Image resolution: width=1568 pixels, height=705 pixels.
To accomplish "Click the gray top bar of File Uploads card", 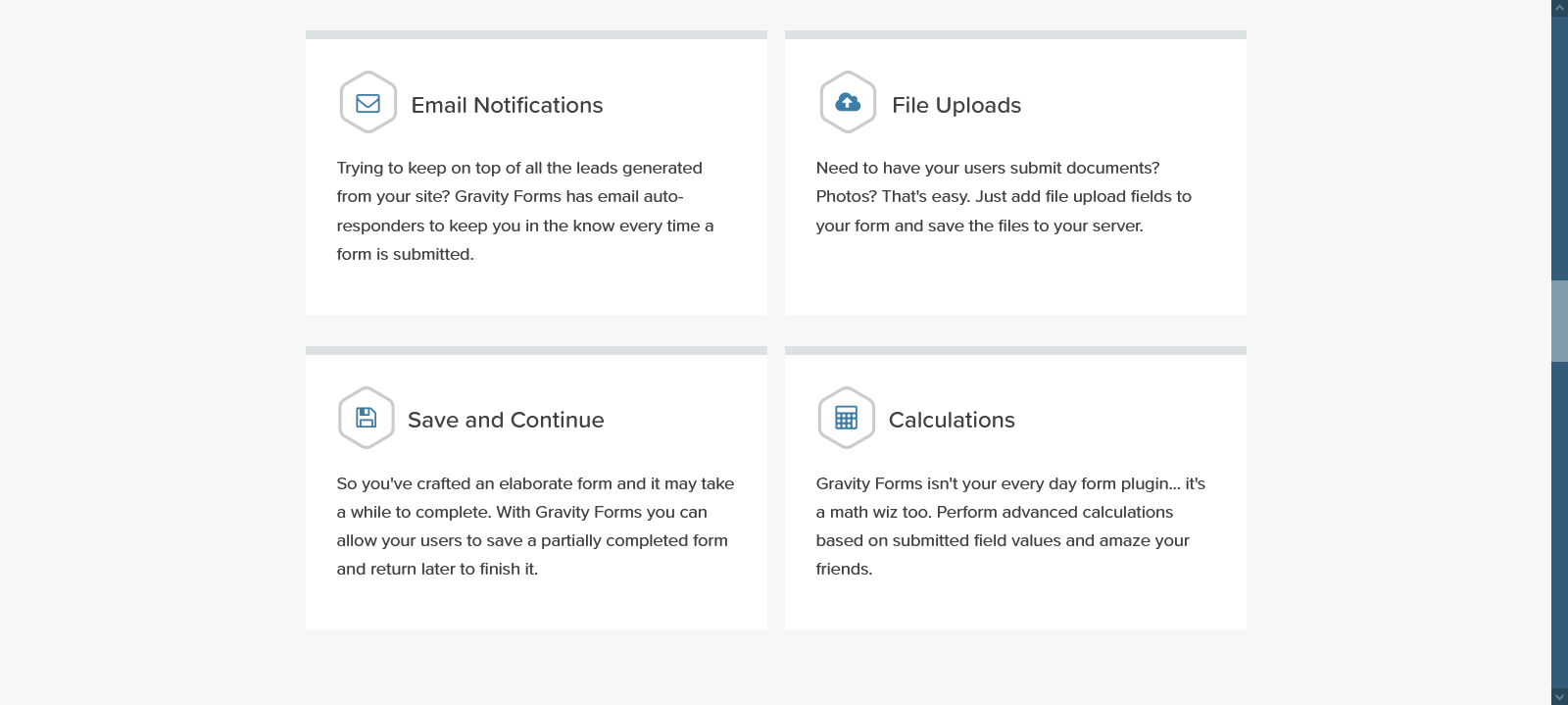I will [1015, 34].
